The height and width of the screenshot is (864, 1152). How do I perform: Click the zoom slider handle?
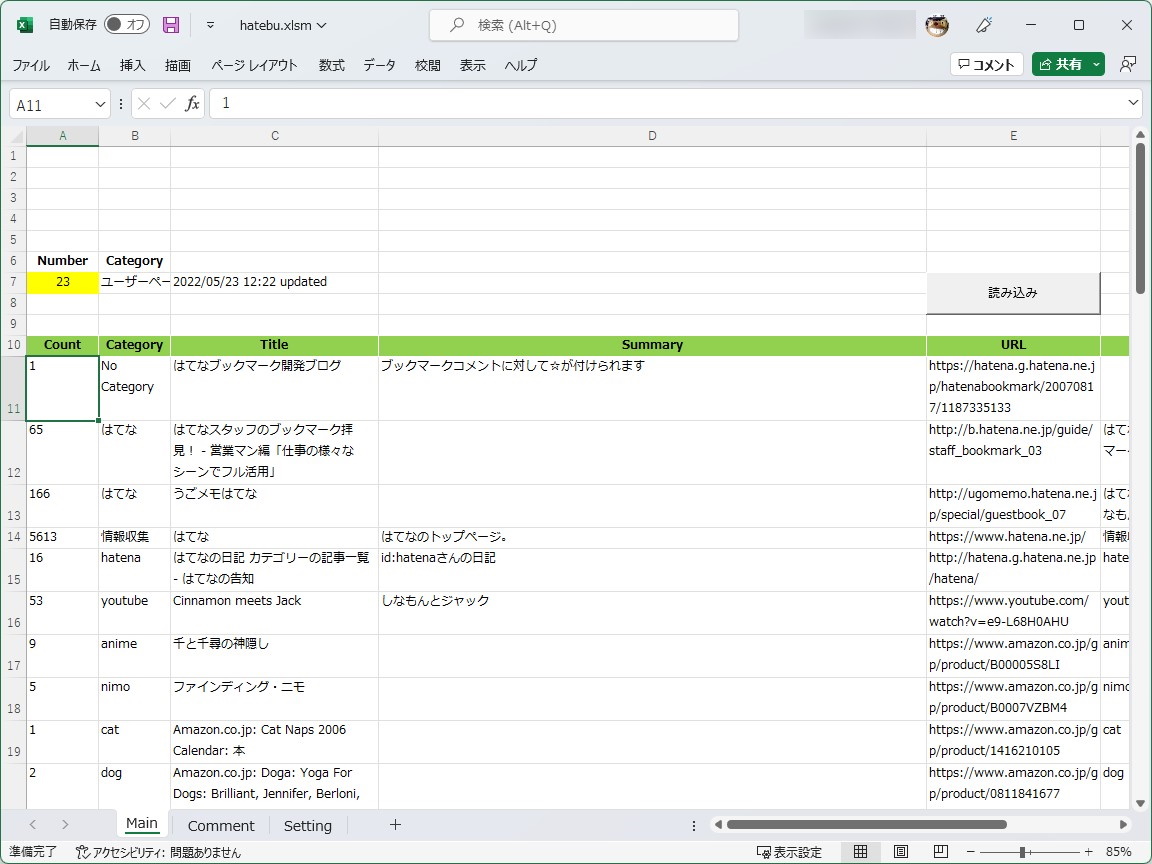tap(1022, 852)
